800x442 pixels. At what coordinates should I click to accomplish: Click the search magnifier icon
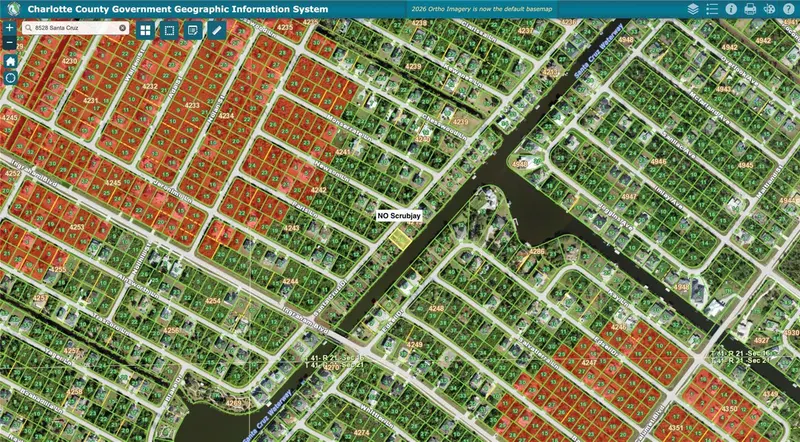tap(28, 28)
